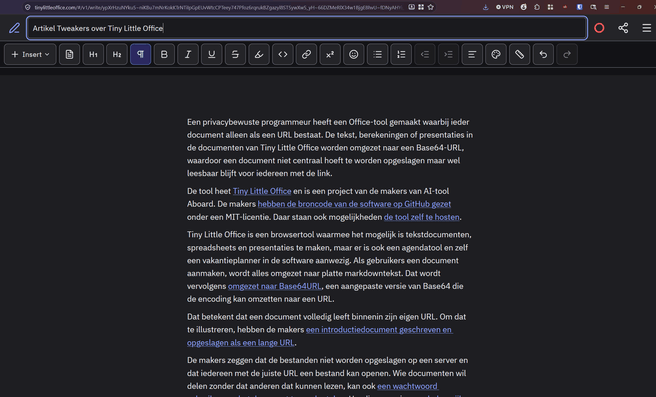Share the document via share icon

pyautogui.click(x=623, y=28)
